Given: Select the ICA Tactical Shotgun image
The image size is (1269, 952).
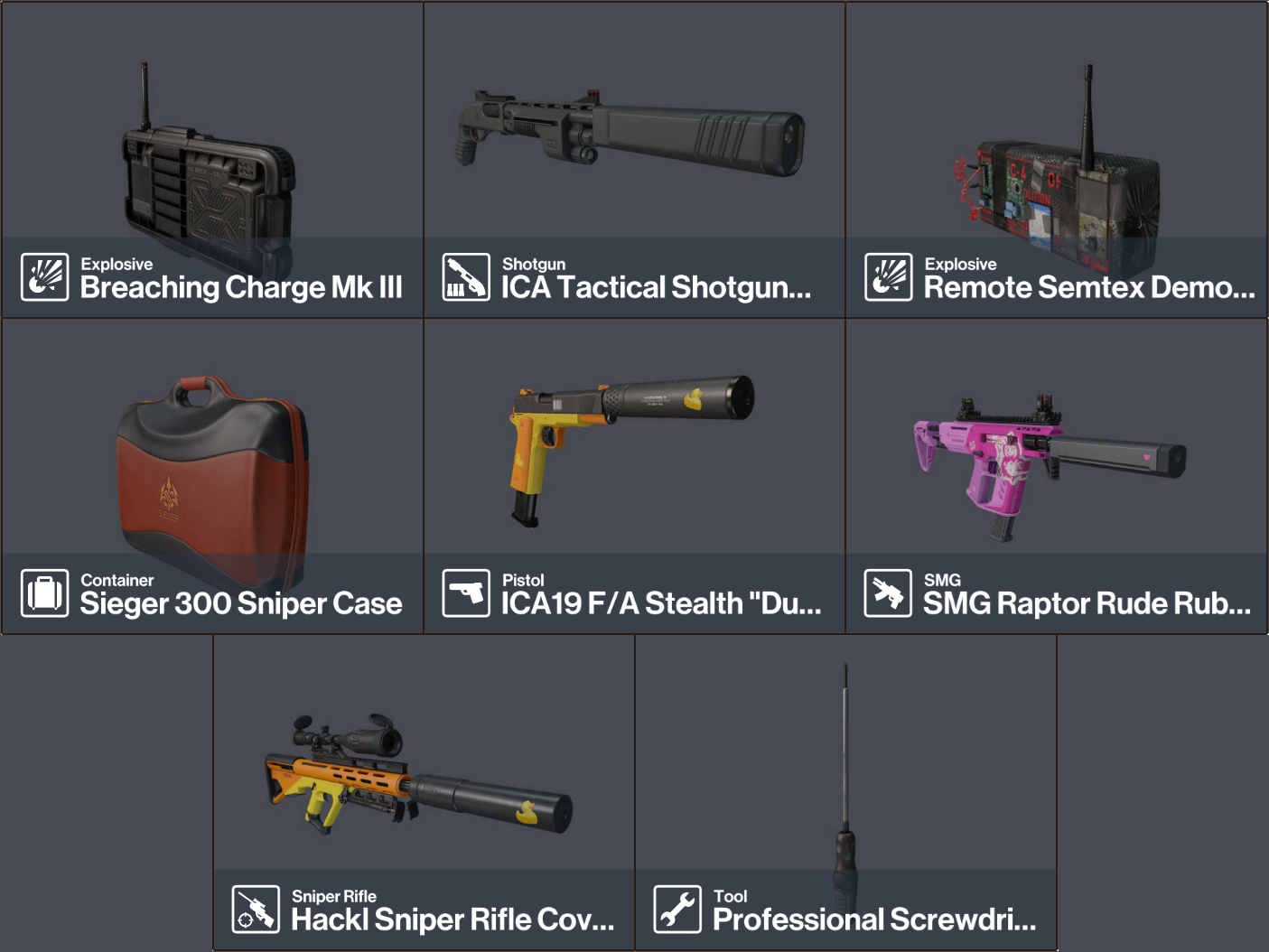Looking at the screenshot, I should 630,133.
